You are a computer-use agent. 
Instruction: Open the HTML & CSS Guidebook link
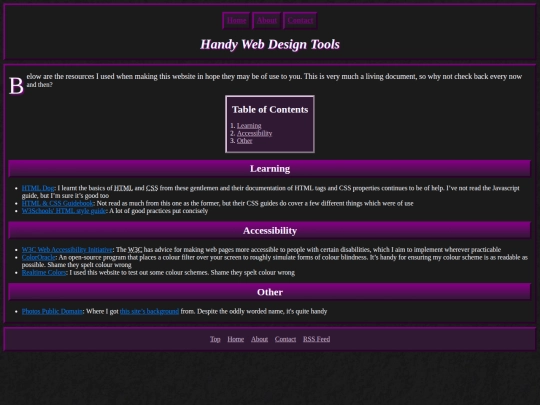pyautogui.click(x=58, y=203)
